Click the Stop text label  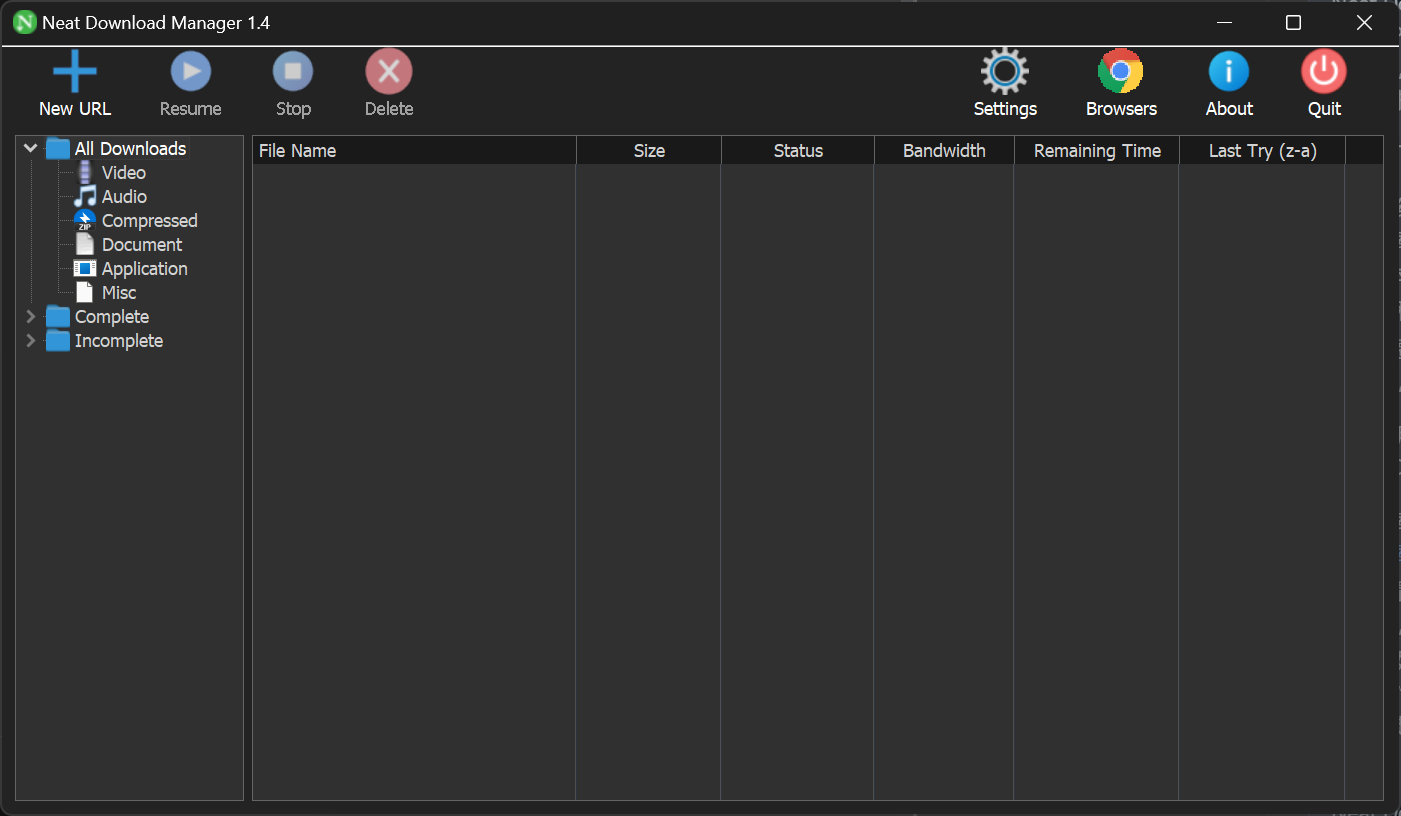point(293,109)
